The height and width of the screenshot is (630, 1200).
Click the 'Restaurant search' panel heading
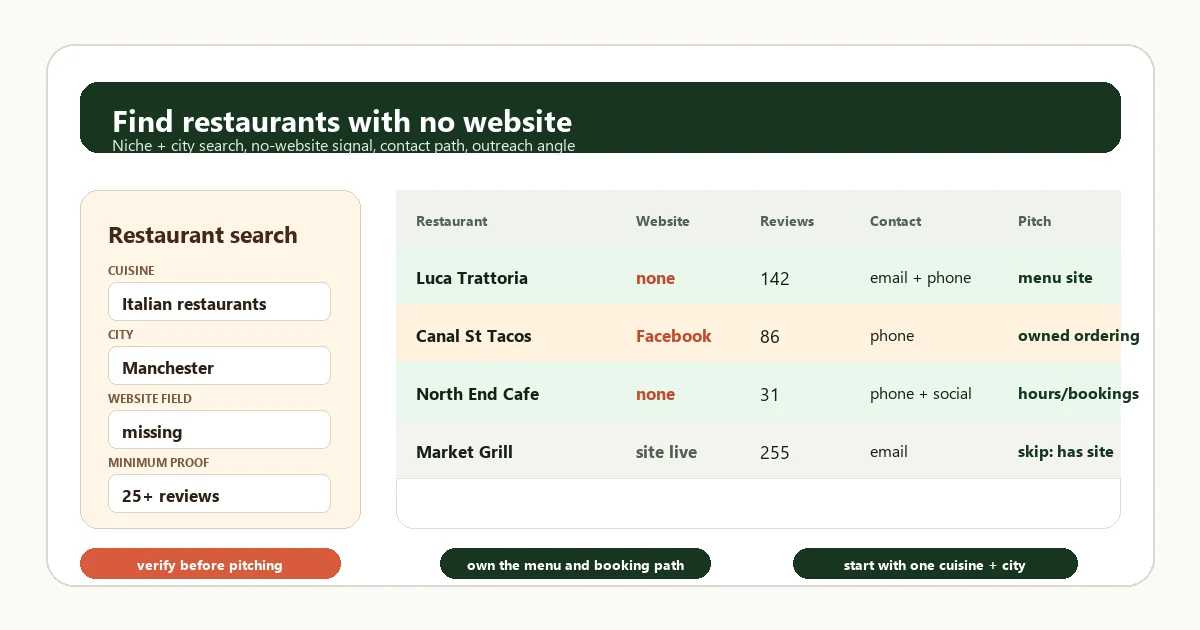tap(203, 235)
